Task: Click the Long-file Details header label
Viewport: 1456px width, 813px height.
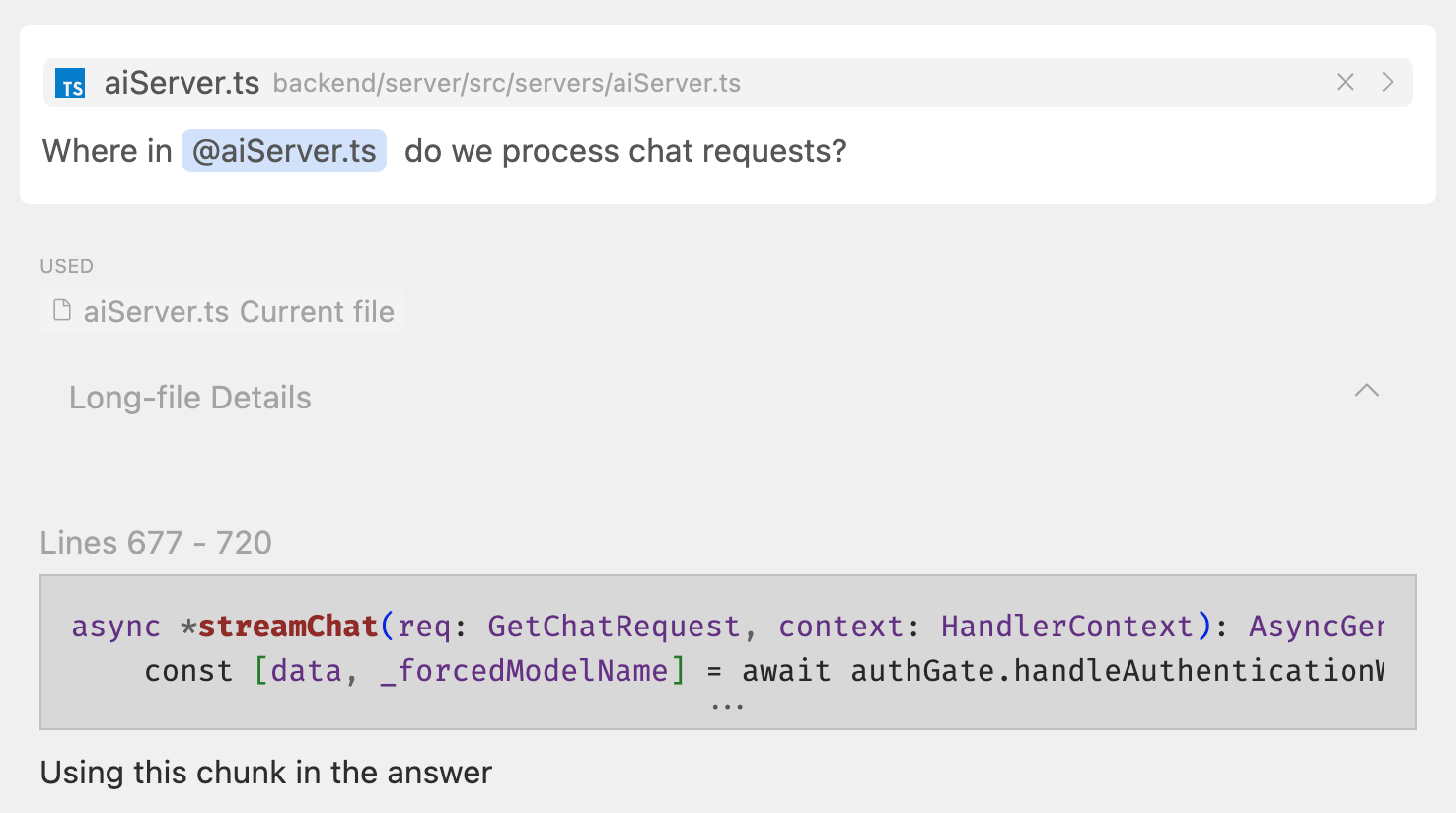Action: click(x=190, y=398)
